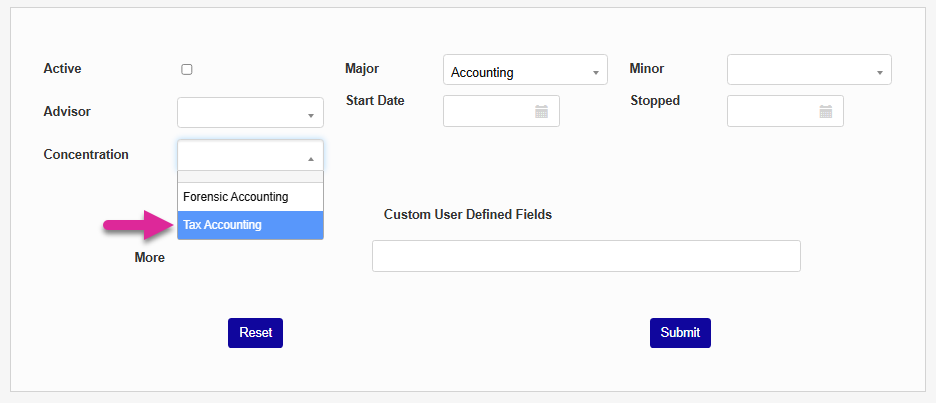
Task: Open the Stopped date calendar icon
Action: point(826,112)
